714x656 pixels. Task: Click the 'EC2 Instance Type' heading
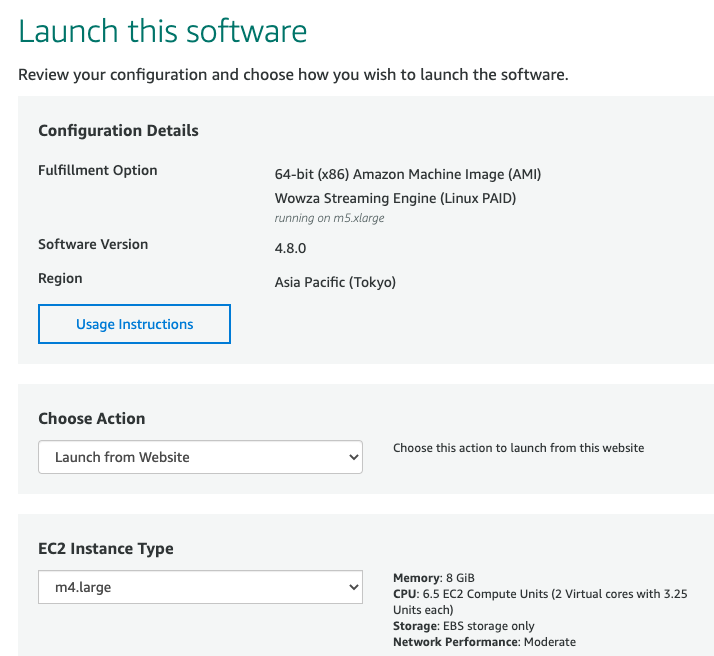pos(106,549)
